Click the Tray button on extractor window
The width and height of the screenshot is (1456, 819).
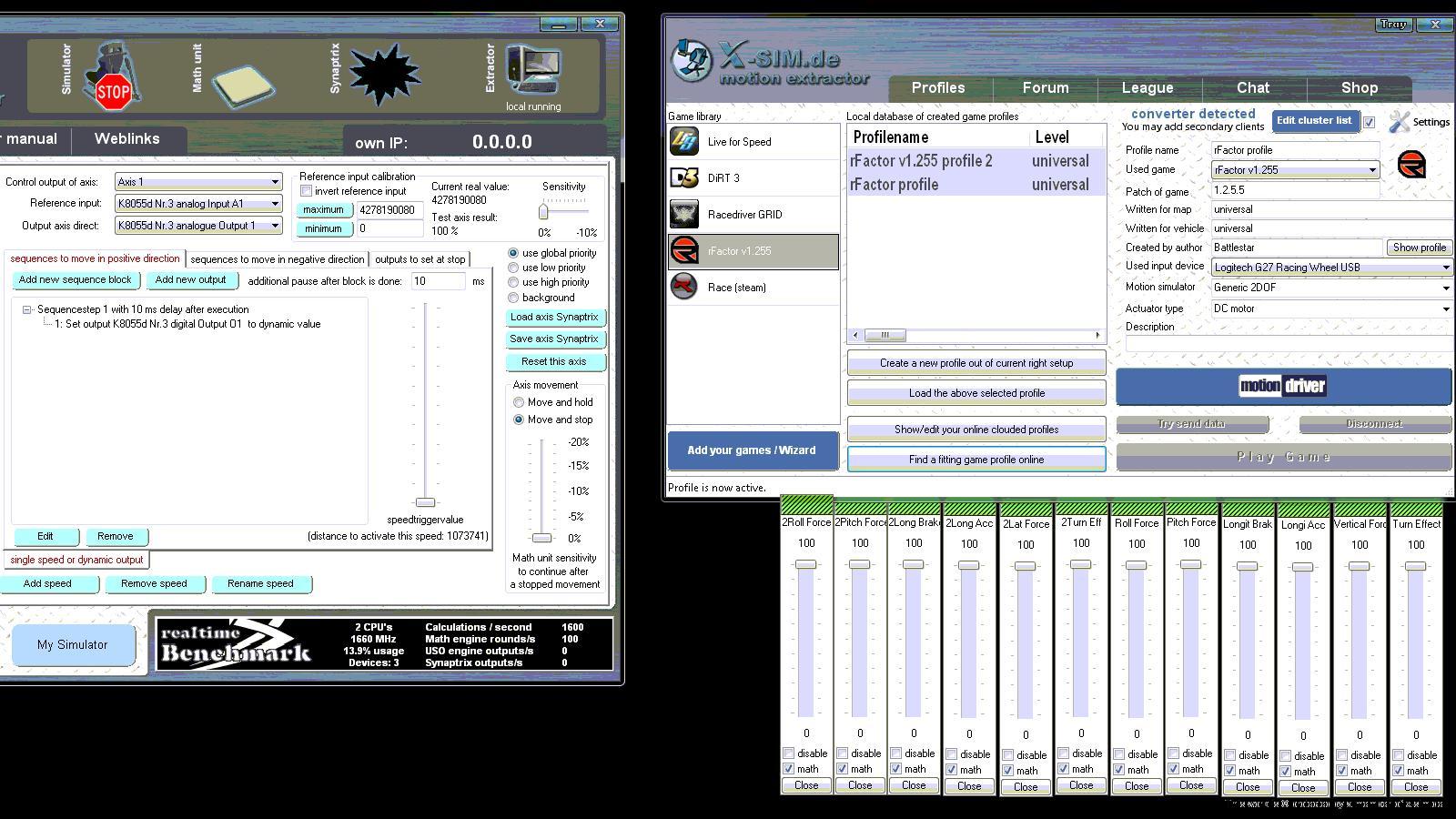(1393, 25)
